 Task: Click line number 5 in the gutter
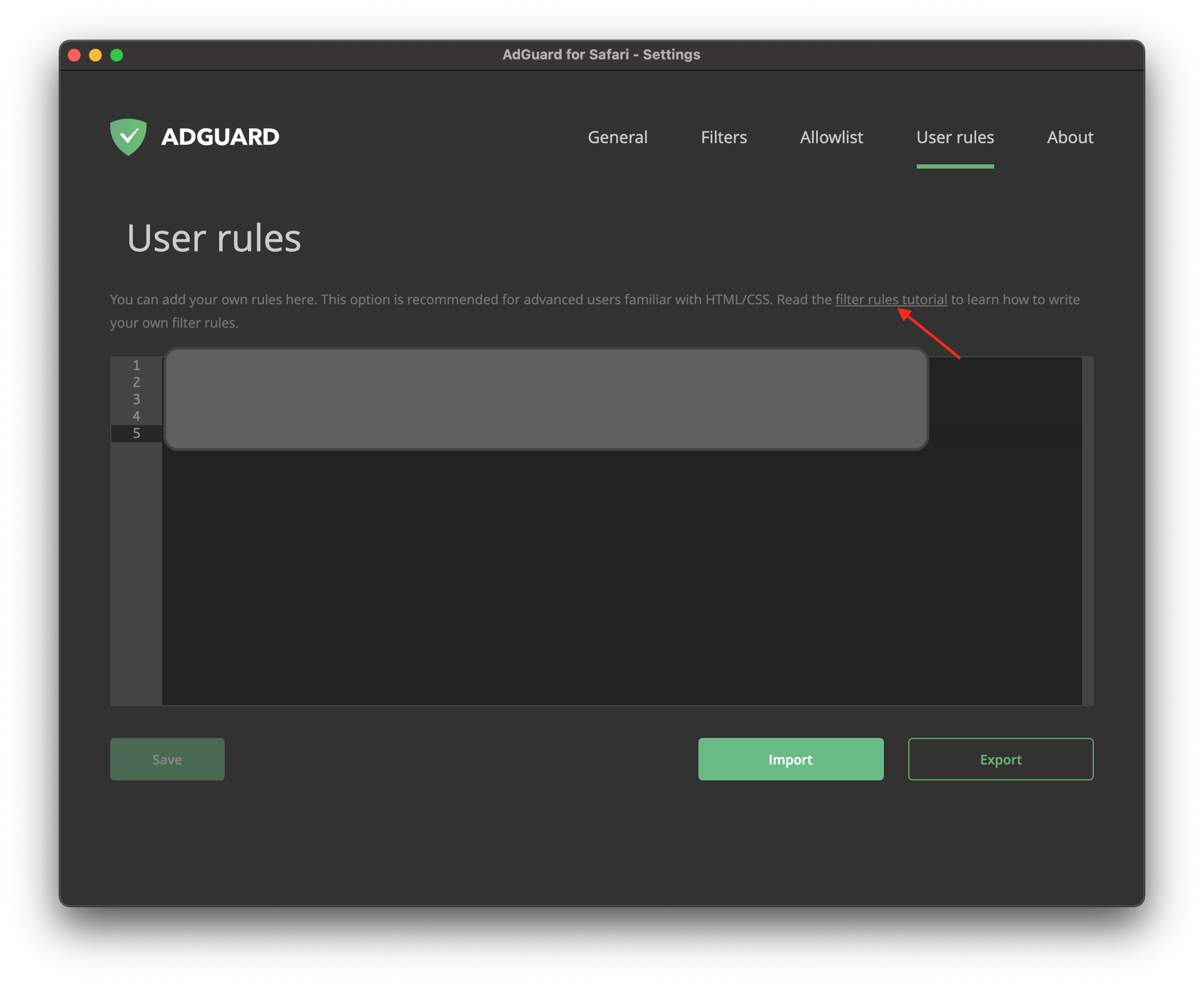(x=136, y=434)
